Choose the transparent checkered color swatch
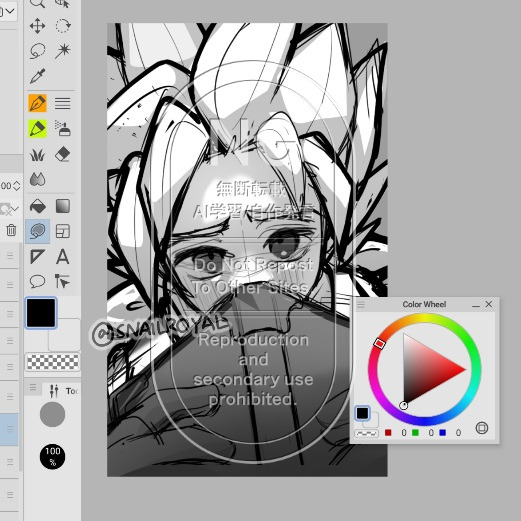 (x=53, y=362)
